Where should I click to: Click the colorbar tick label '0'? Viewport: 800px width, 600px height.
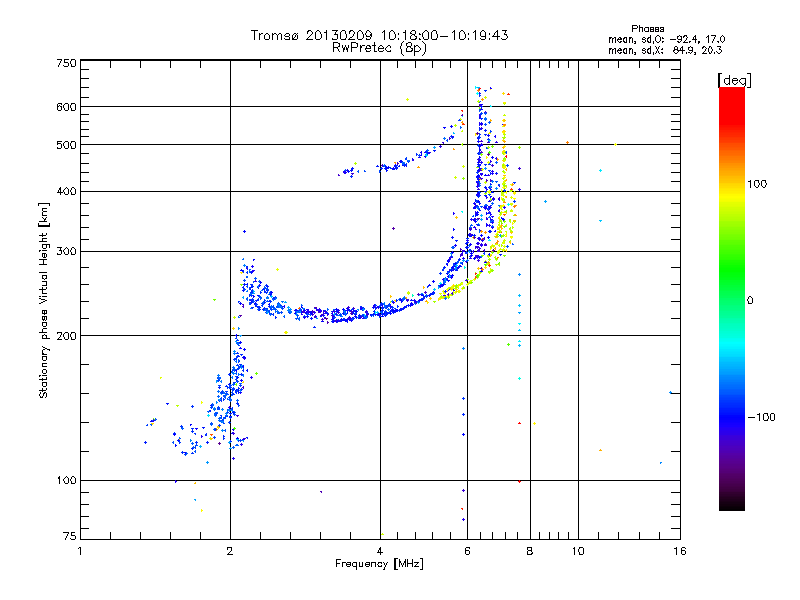point(750,301)
